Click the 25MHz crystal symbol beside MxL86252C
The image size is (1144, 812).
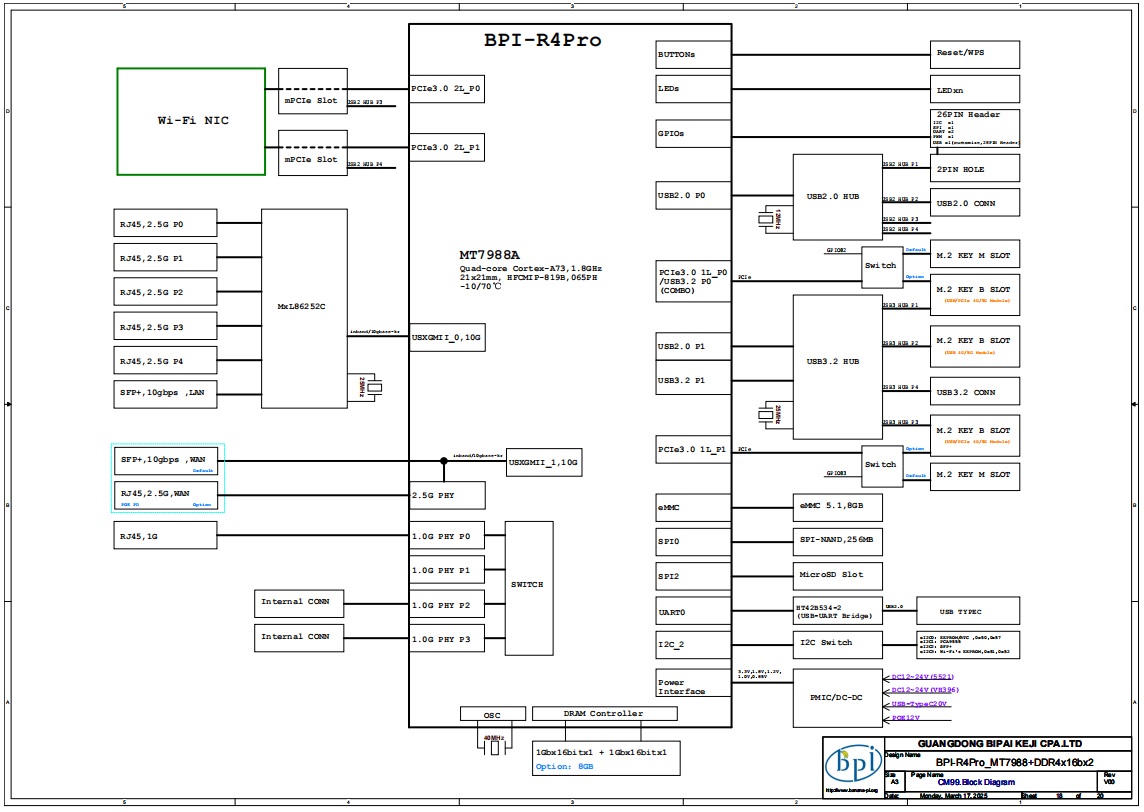pyautogui.click(x=374, y=387)
